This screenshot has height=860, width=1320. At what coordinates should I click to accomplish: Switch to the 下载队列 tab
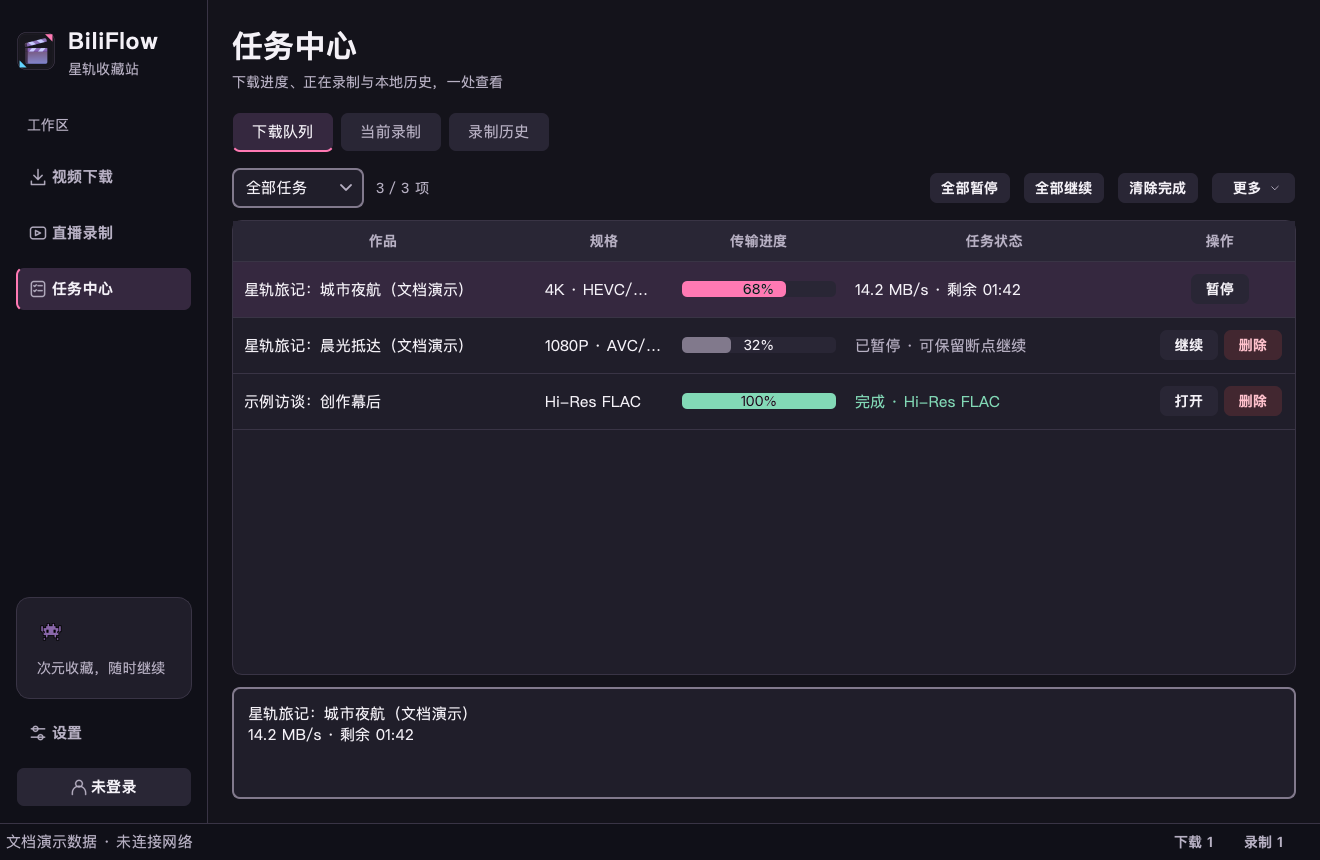283,132
